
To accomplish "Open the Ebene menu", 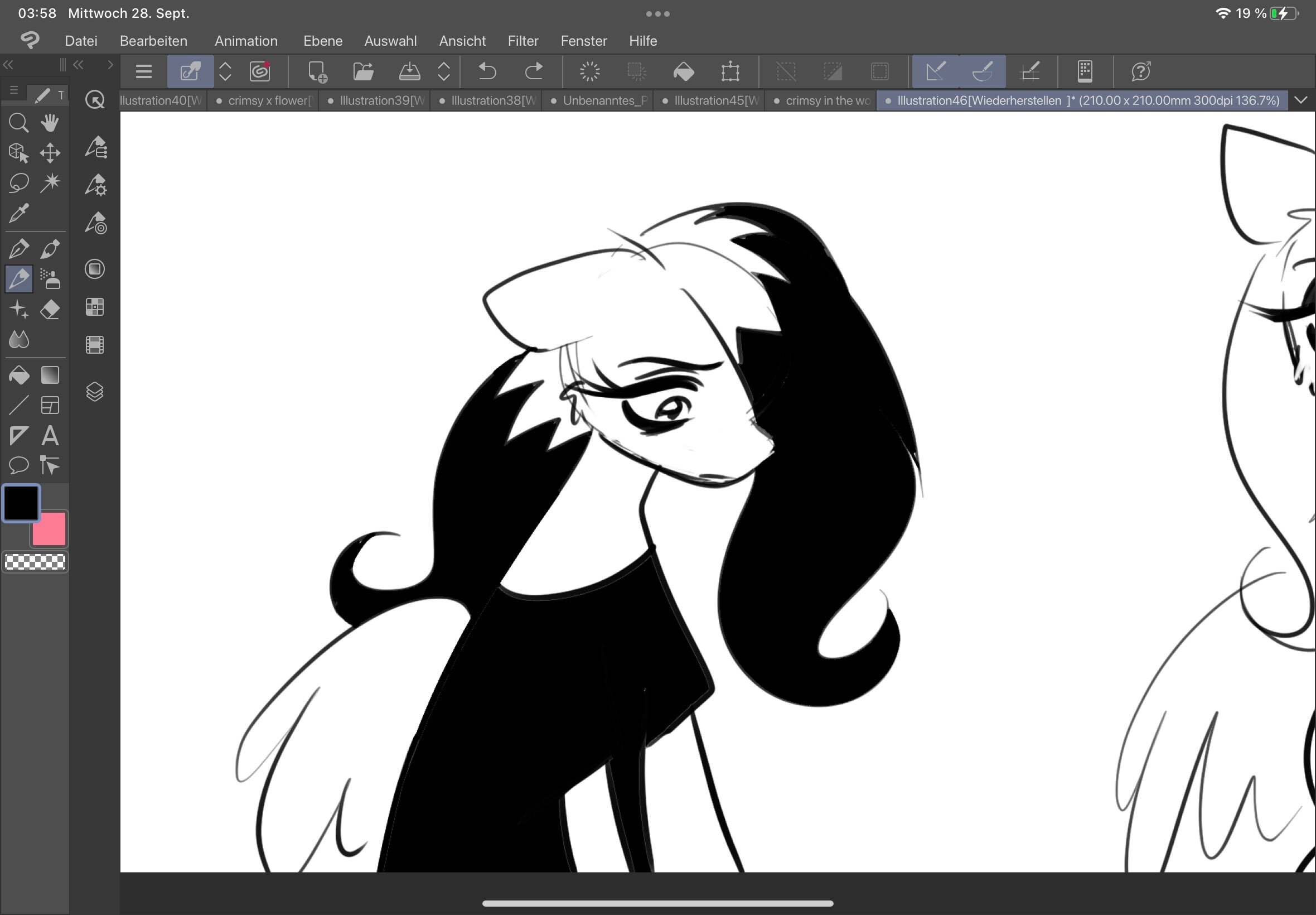I will pyautogui.click(x=322, y=41).
